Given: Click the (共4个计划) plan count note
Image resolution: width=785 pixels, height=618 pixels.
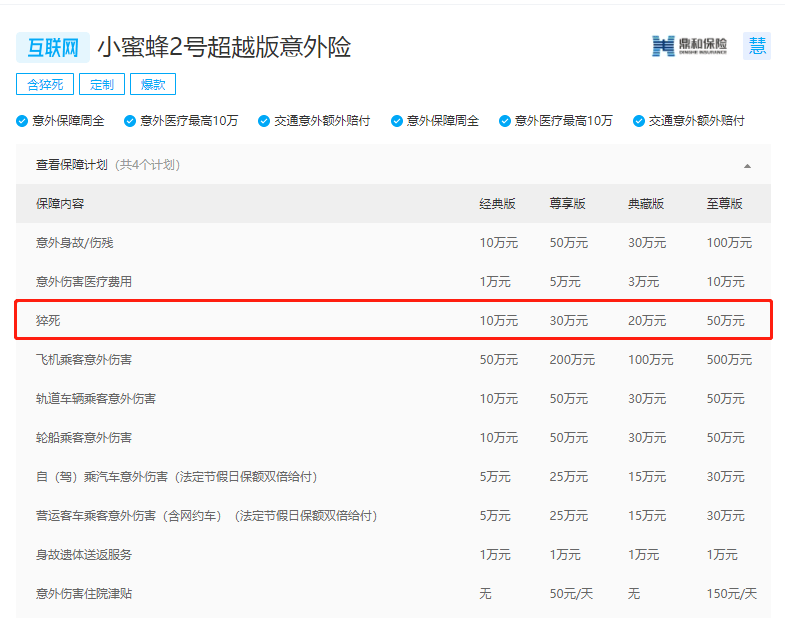Looking at the screenshot, I should pos(148,165).
